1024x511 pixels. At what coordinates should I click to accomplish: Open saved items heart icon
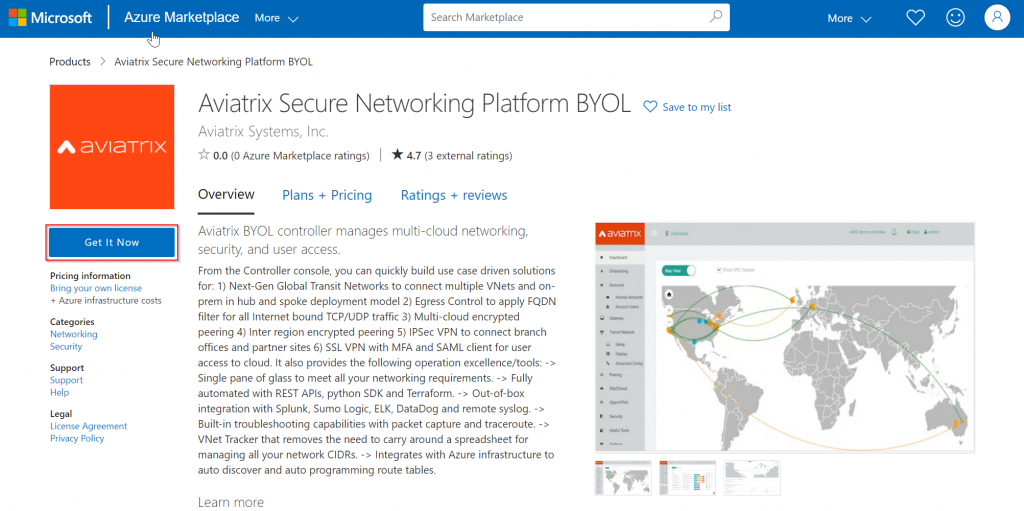tap(916, 18)
